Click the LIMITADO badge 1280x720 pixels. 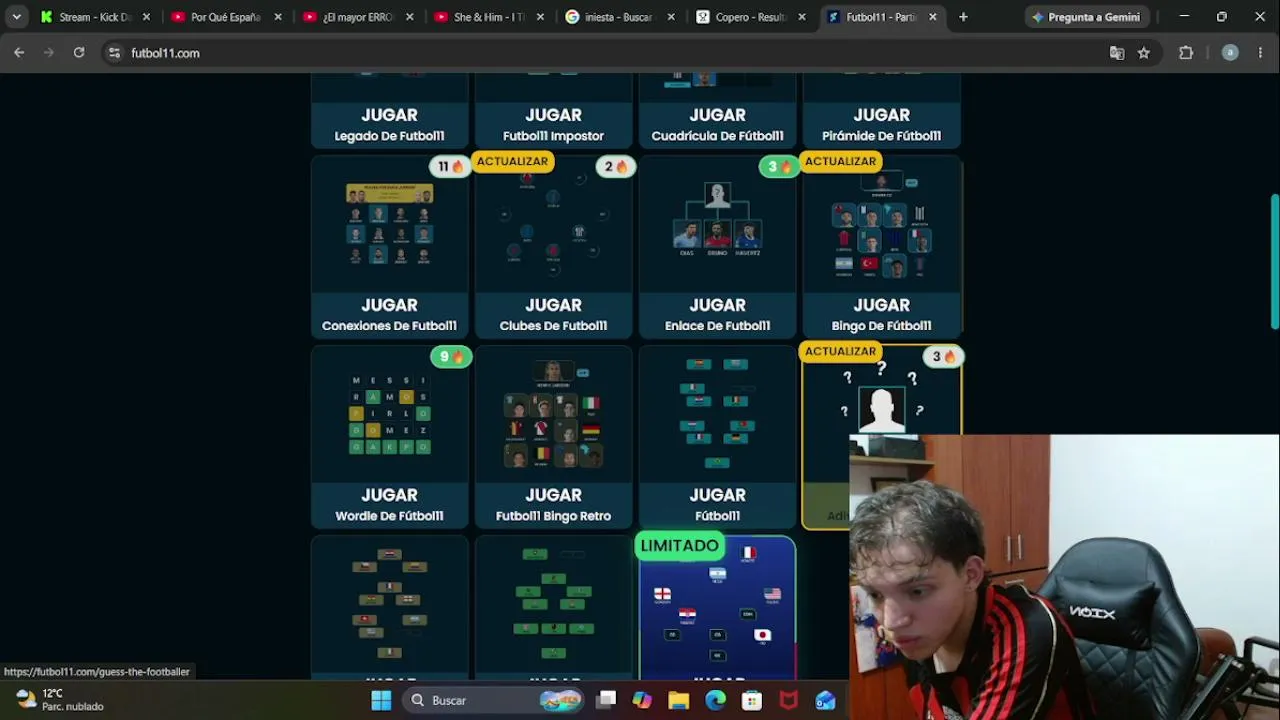[679, 546]
